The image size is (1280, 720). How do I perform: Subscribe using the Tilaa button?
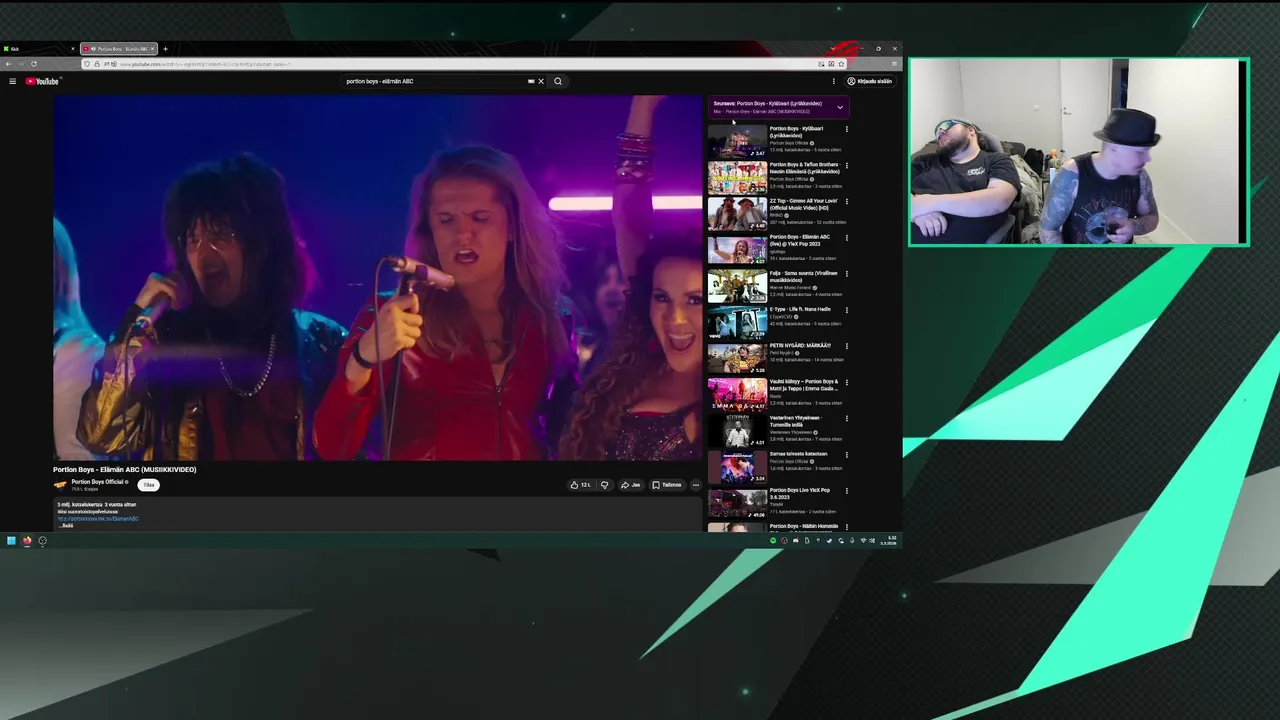[x=149, y=485]
